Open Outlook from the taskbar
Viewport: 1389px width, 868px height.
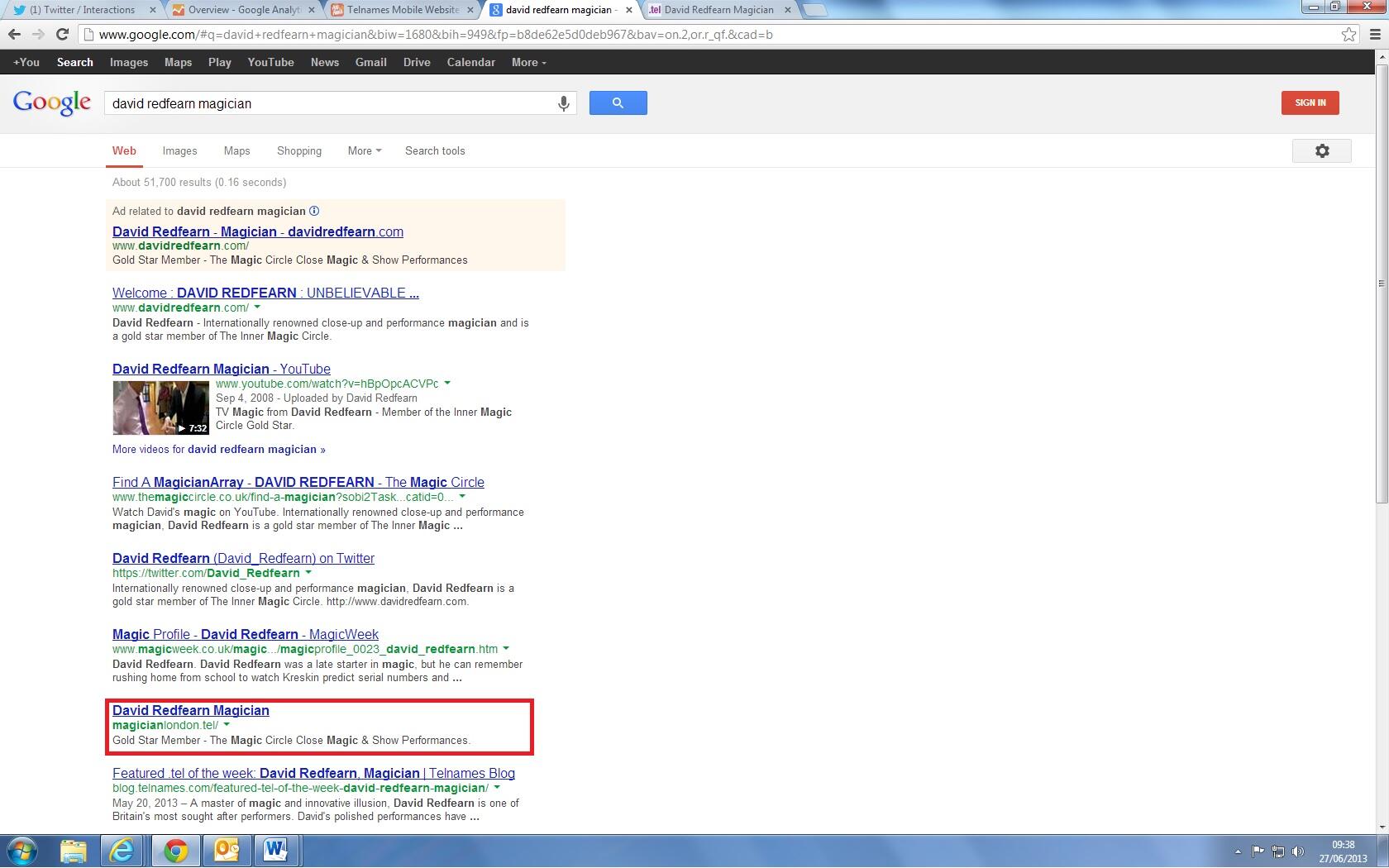pos(226,851)
